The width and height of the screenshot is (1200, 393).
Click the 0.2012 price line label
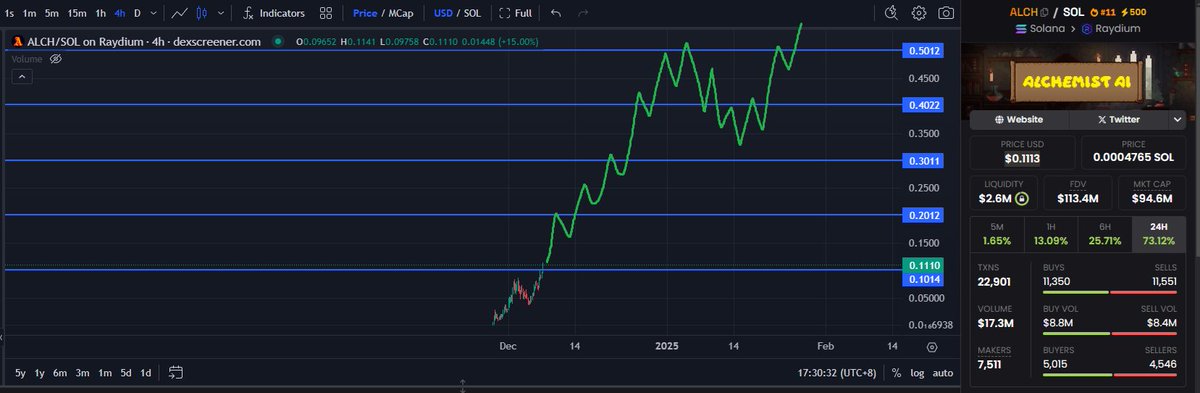[x=922, y=215]
